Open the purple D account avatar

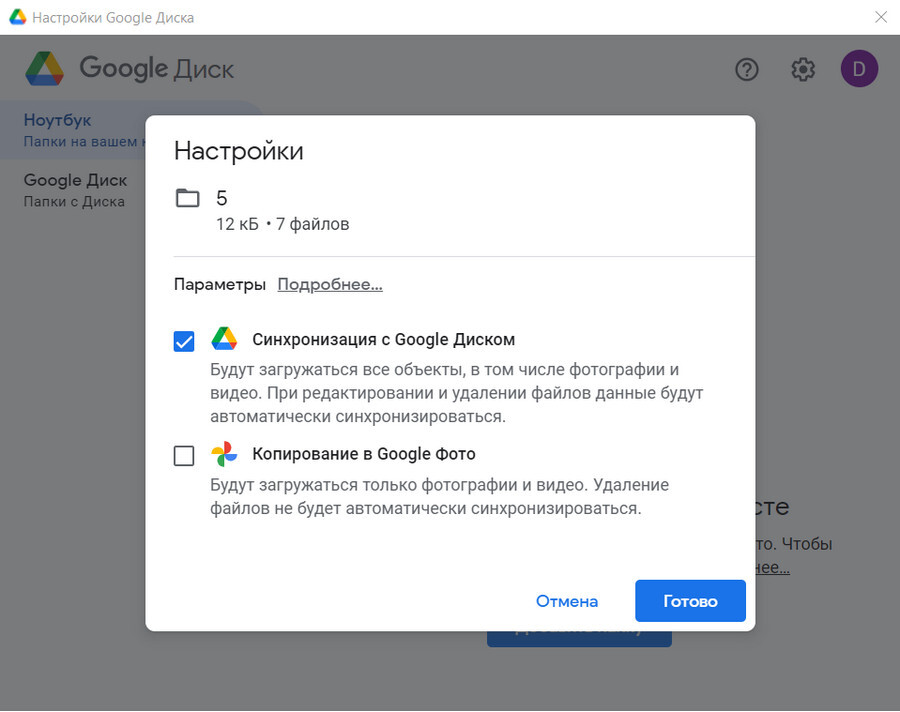pyautogui.click(x=859, y=69)
